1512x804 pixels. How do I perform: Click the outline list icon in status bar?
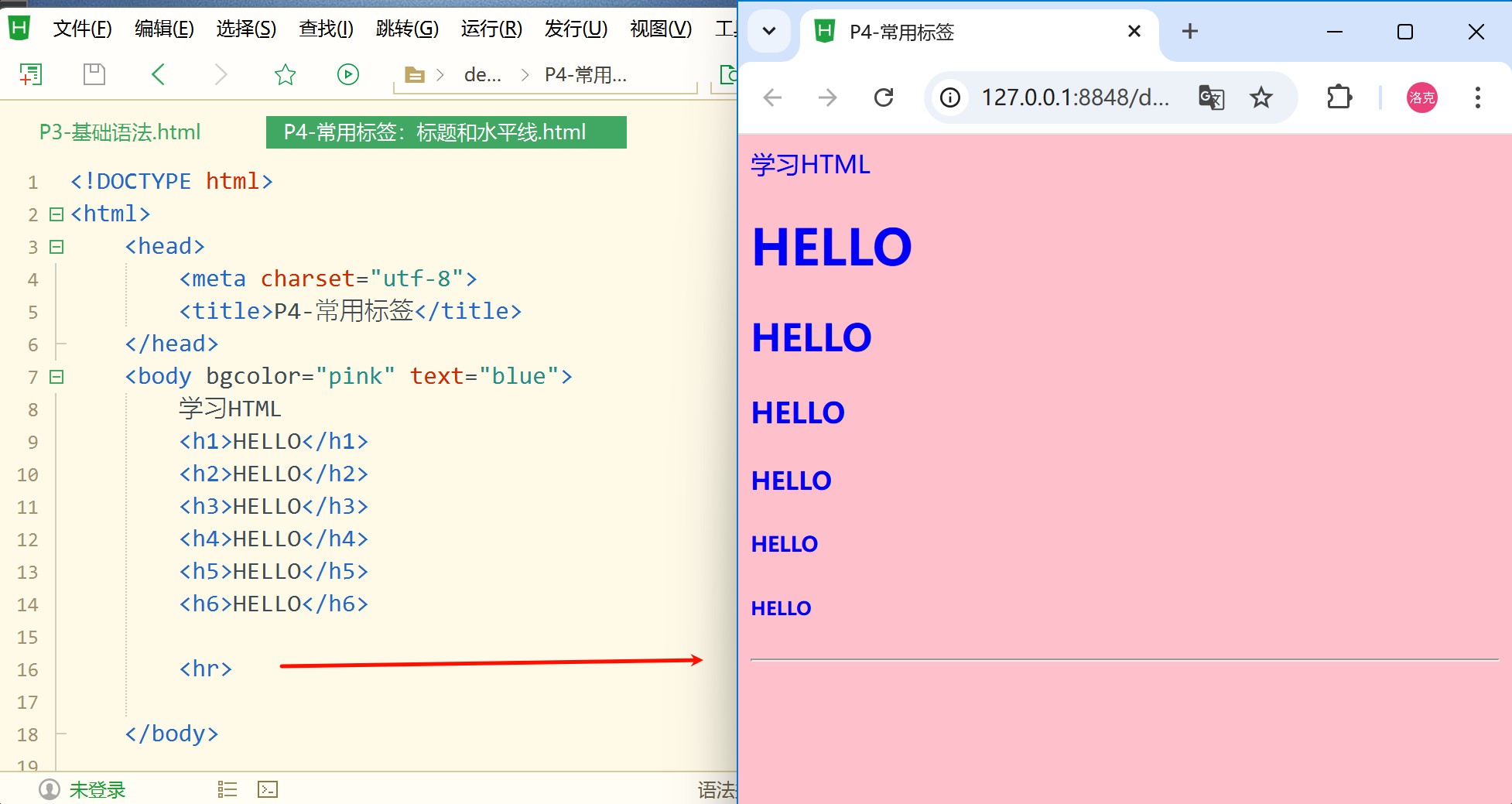[x=227, y=789]
